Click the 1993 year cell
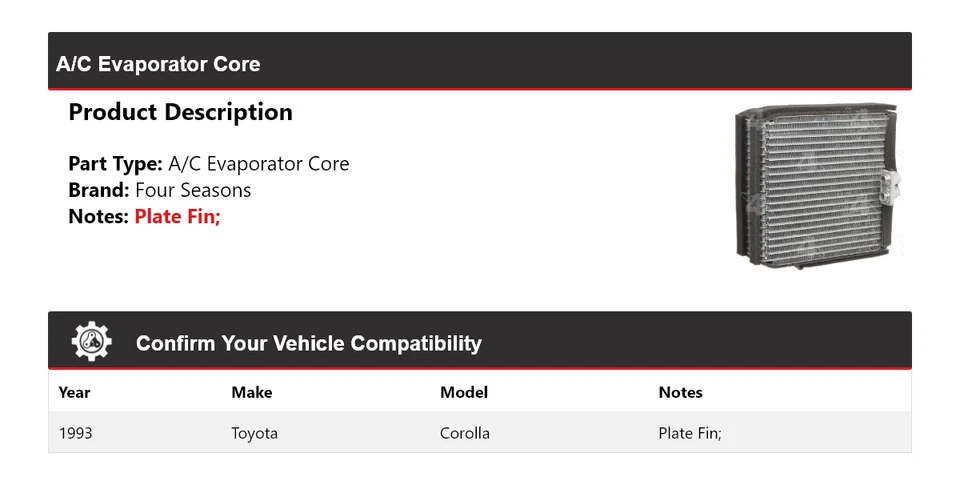The height and width of the screenshot is (485, 960). [x=76, y=433]
